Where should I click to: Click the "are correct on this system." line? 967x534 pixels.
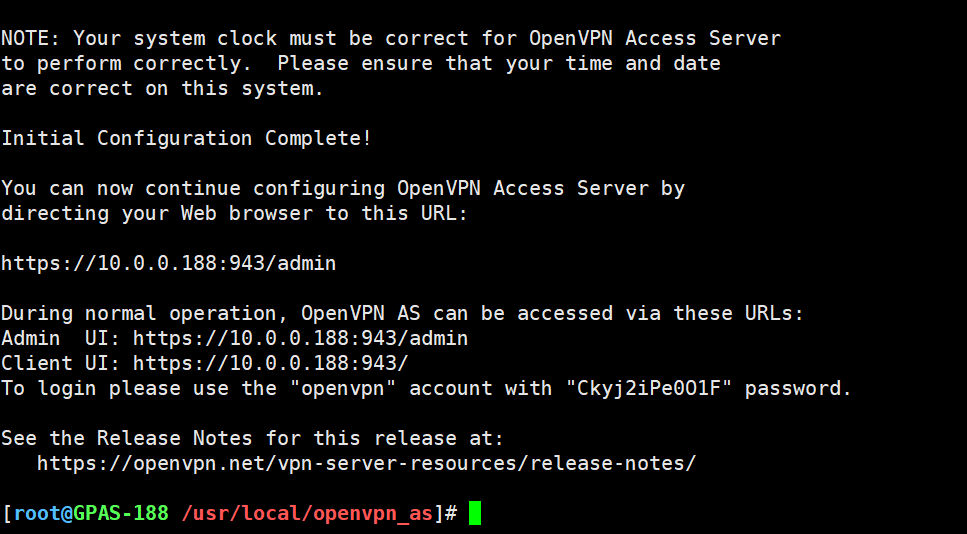[x=162, y=89]
